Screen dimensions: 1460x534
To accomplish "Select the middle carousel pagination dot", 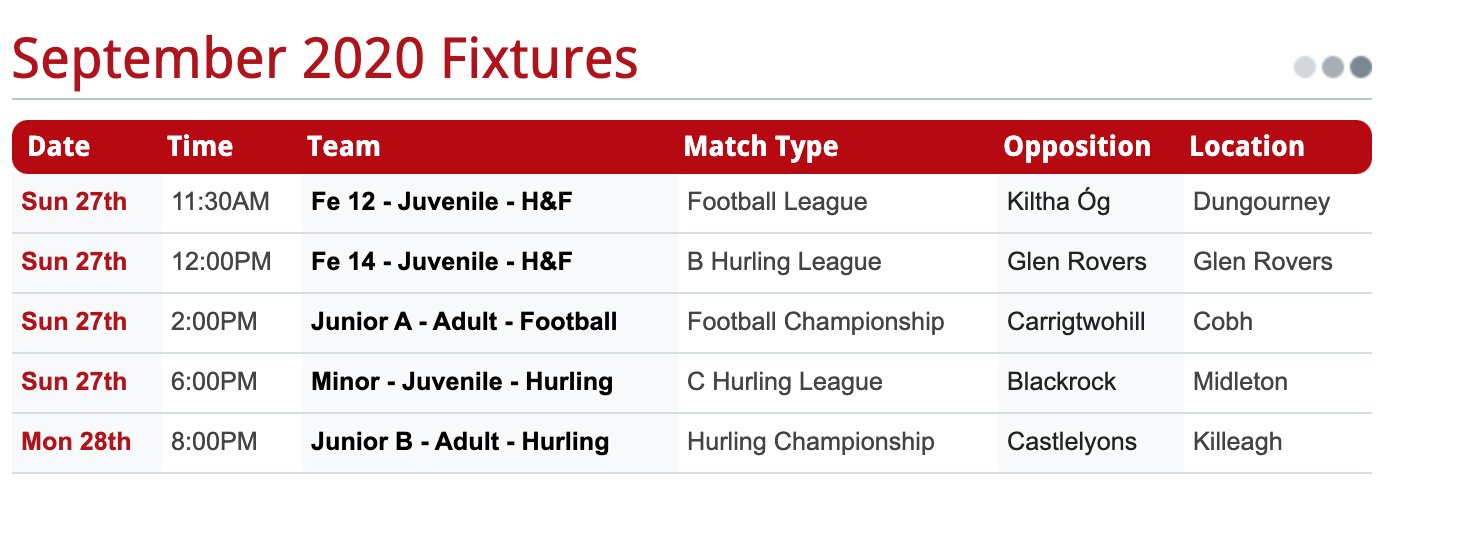I will coord(1333,67).
